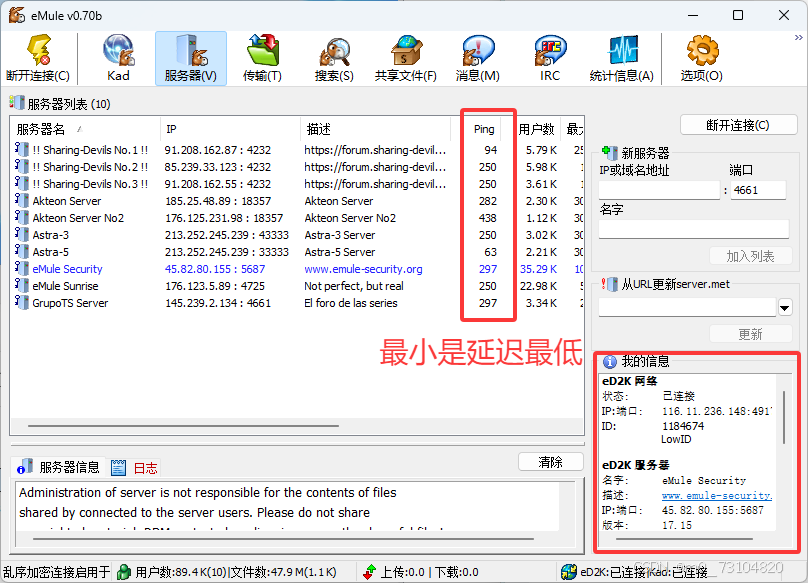Viewport: 808px width, 583px height.
Task: Click the right-side Disconnect (断开连接) button
Action: point(738,125)
